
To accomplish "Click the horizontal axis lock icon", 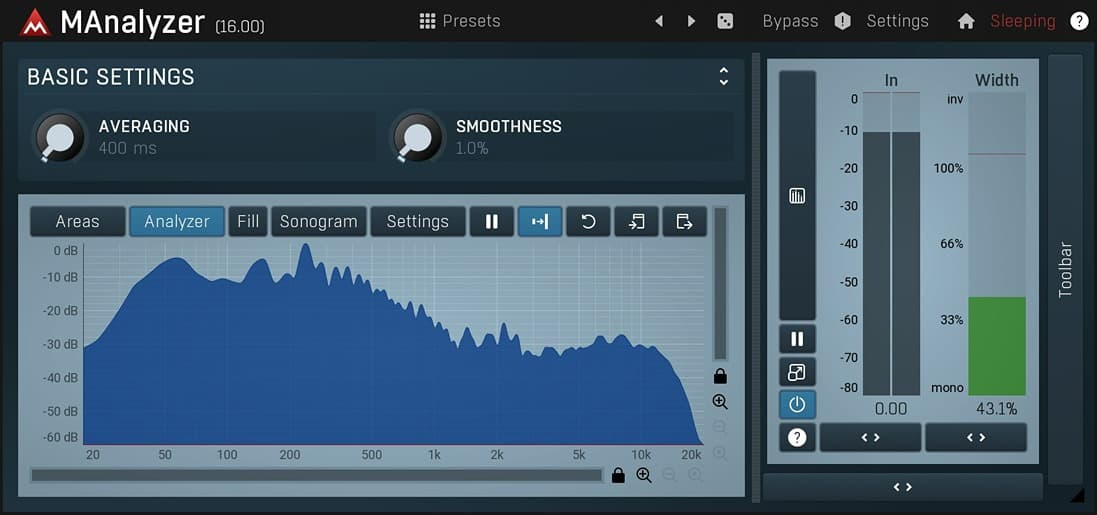I will click(618, 476).
